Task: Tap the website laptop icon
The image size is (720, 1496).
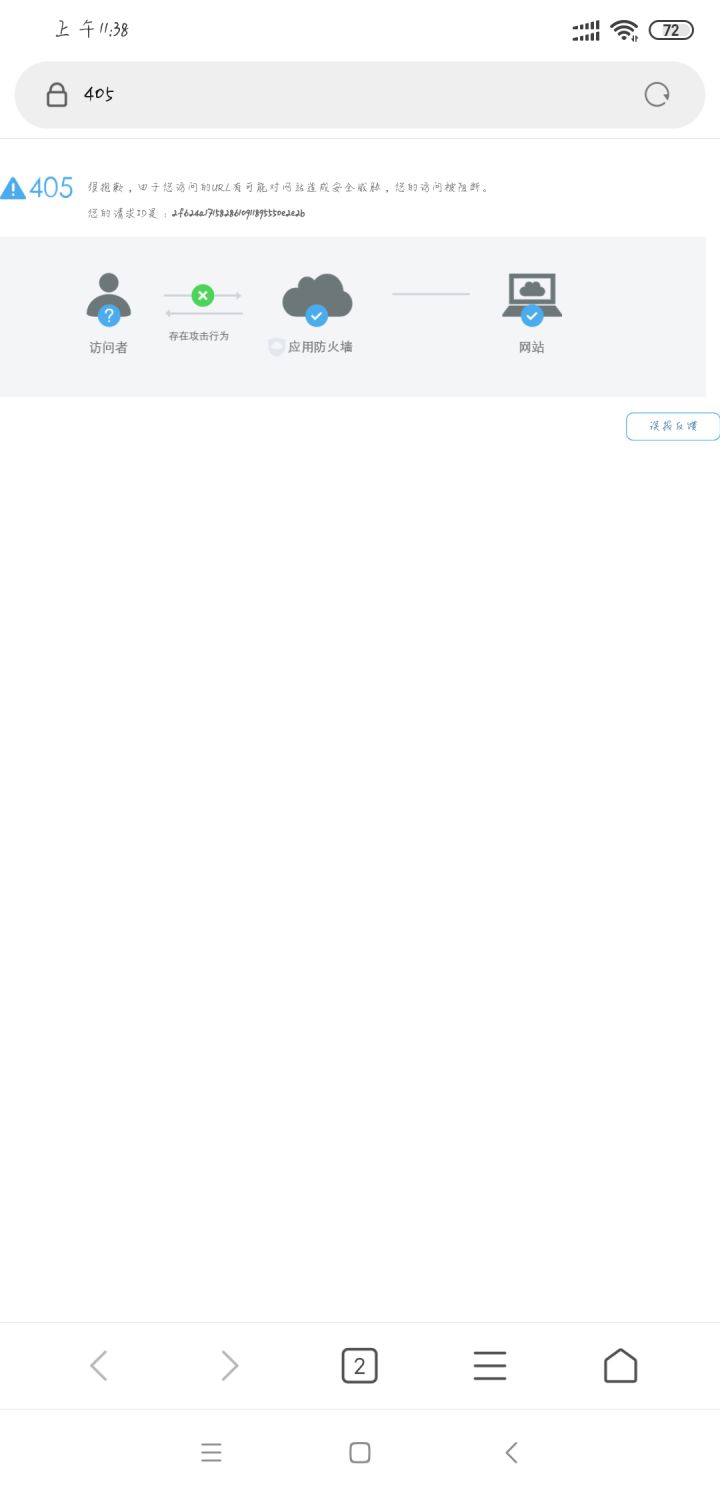Action: pos(532,299)
